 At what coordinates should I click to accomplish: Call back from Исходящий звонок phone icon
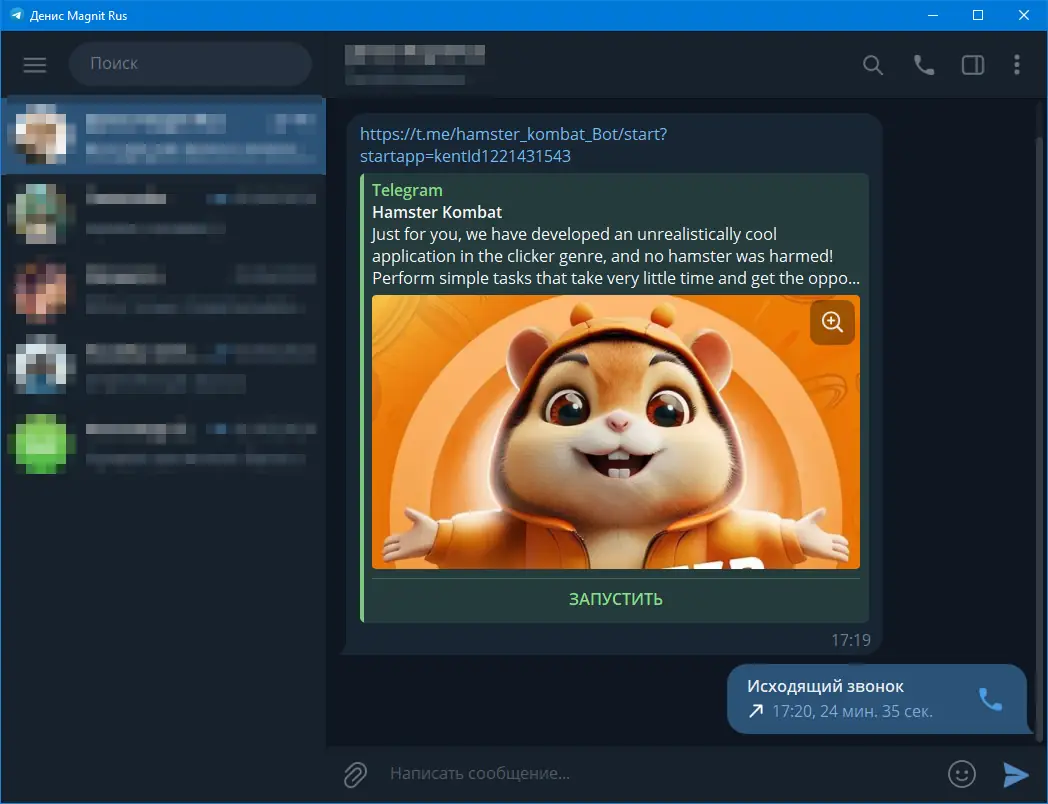[x=991, y=699]
